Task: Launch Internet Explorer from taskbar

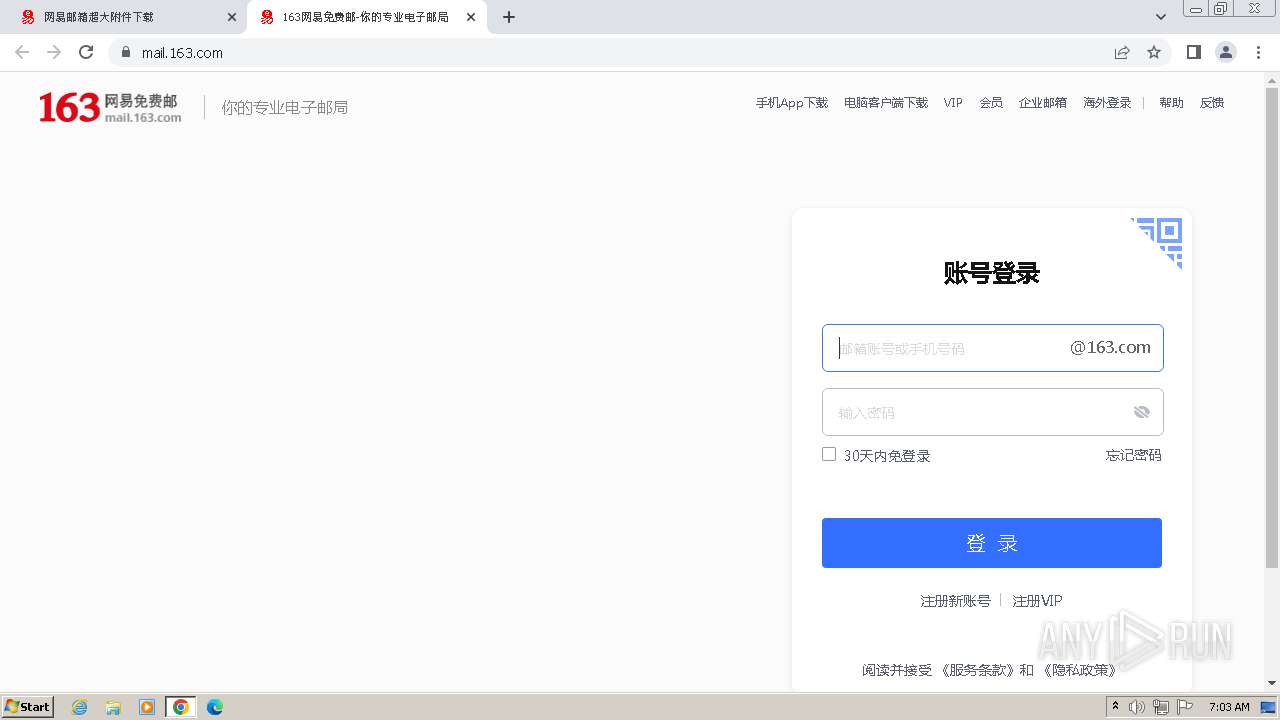Action: point(80,707)
